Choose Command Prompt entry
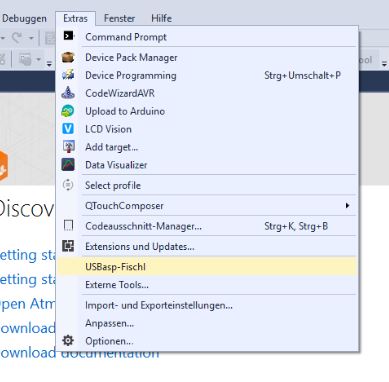 click(207, 37)
